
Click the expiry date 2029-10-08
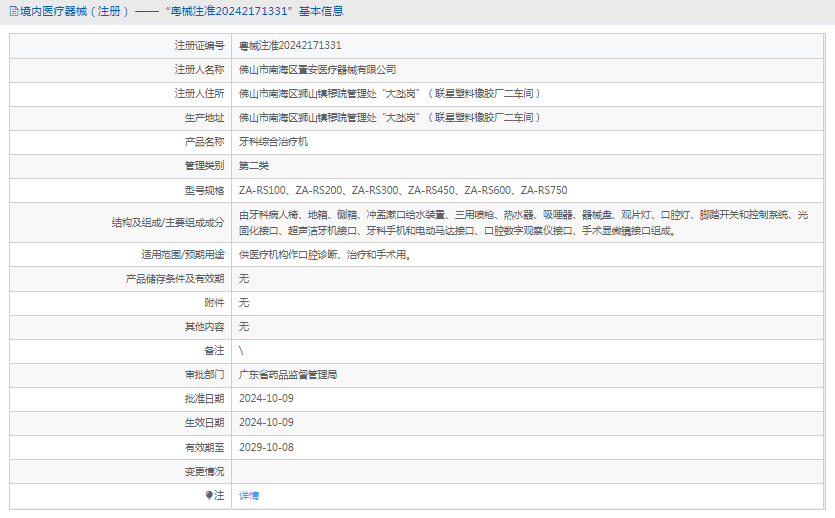coord(266,448)
